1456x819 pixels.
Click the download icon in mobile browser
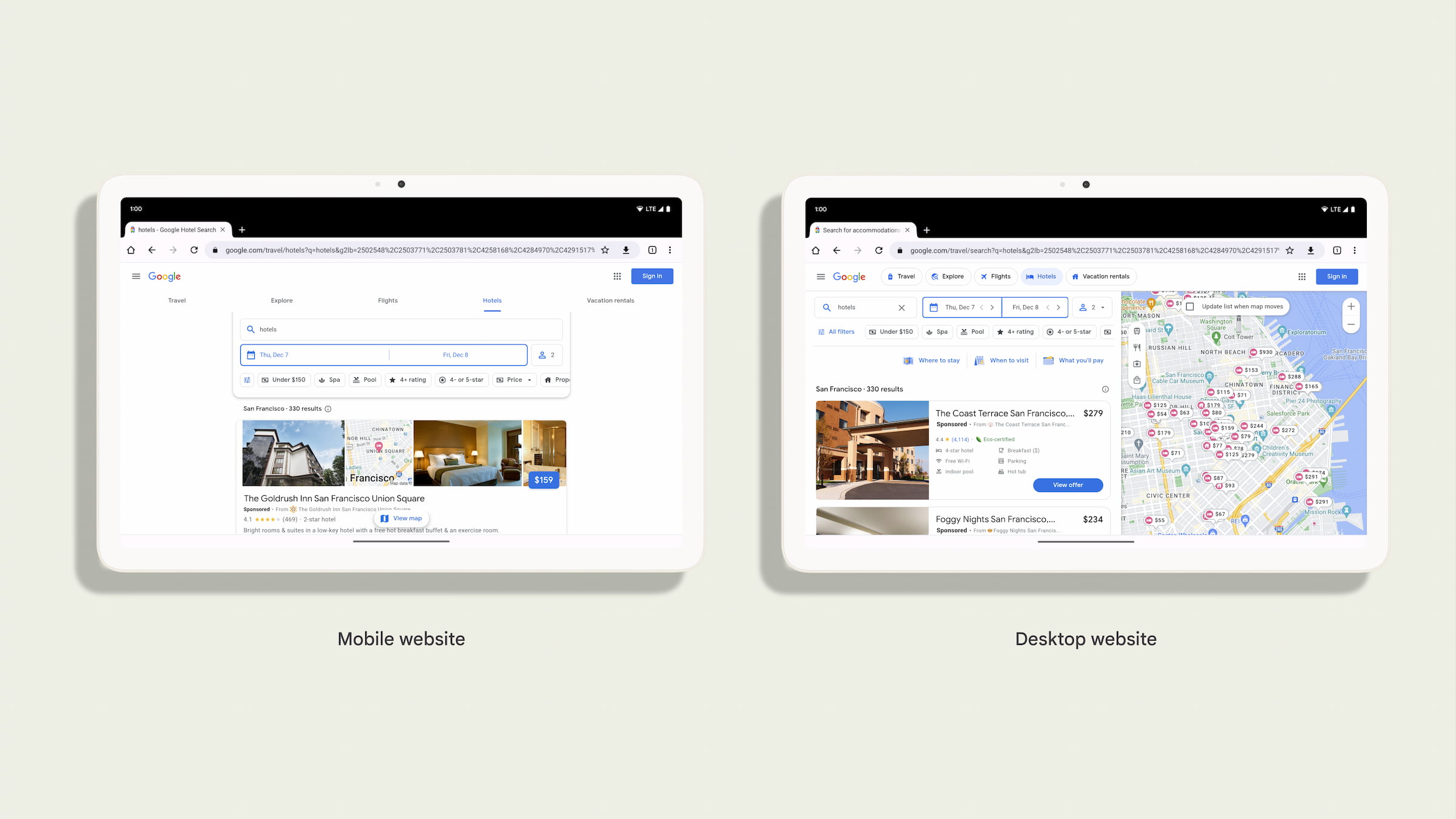626,250
